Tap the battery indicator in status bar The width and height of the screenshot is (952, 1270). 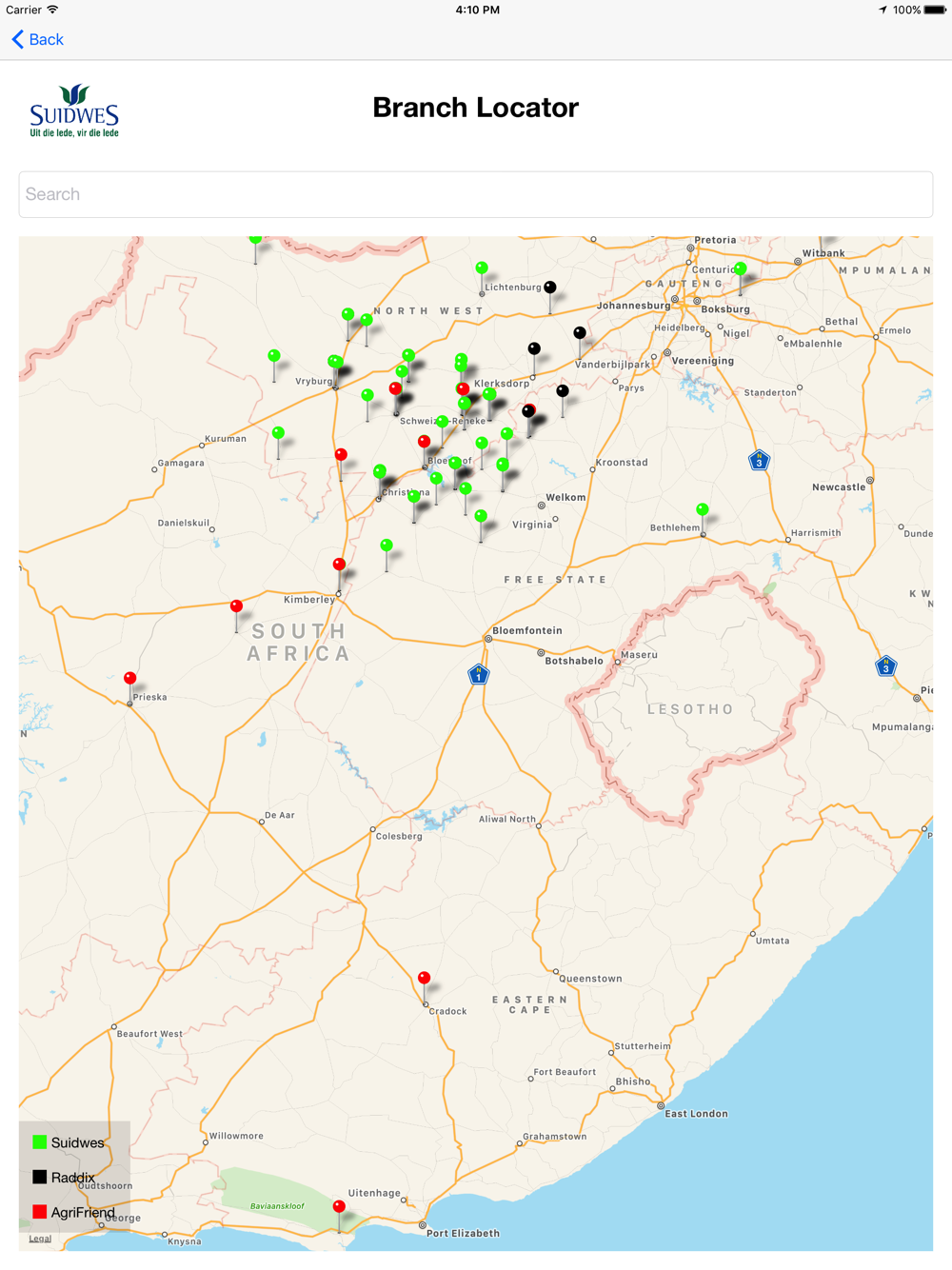[x=934, y=10]
